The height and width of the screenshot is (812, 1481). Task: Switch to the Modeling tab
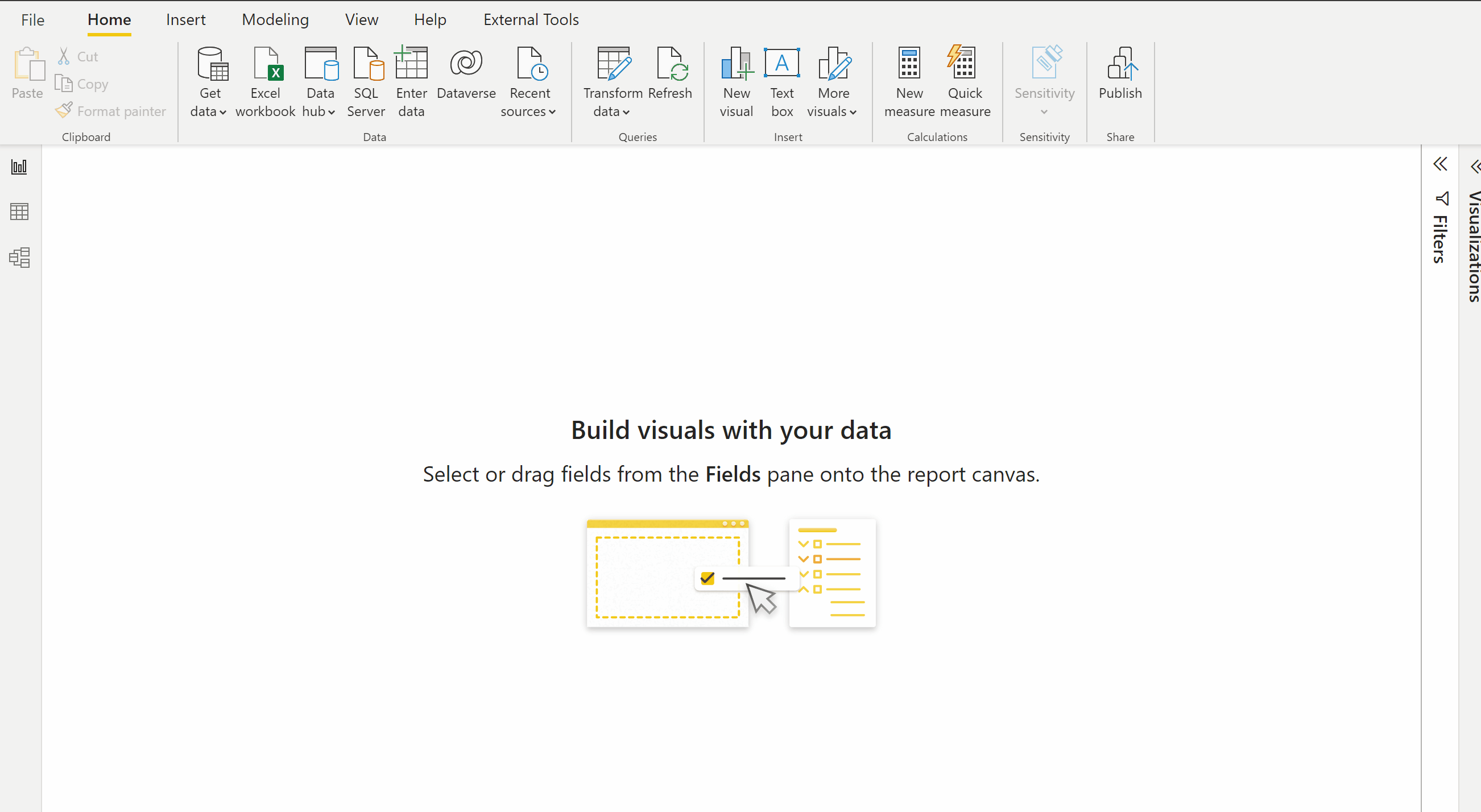[275, 20]
